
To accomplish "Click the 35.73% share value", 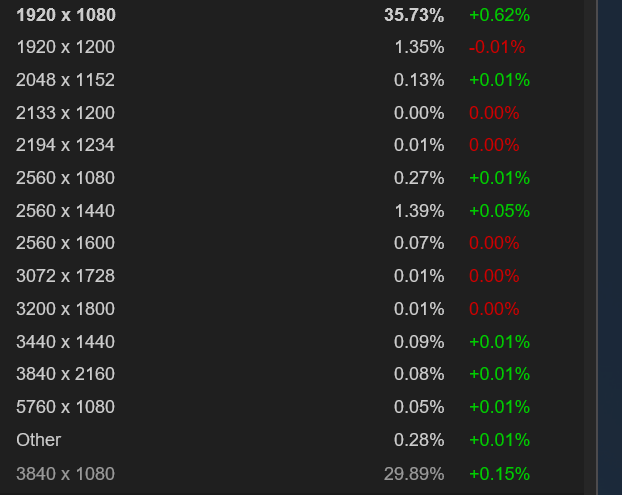I will pyautogui.click(x=414, y=15).
